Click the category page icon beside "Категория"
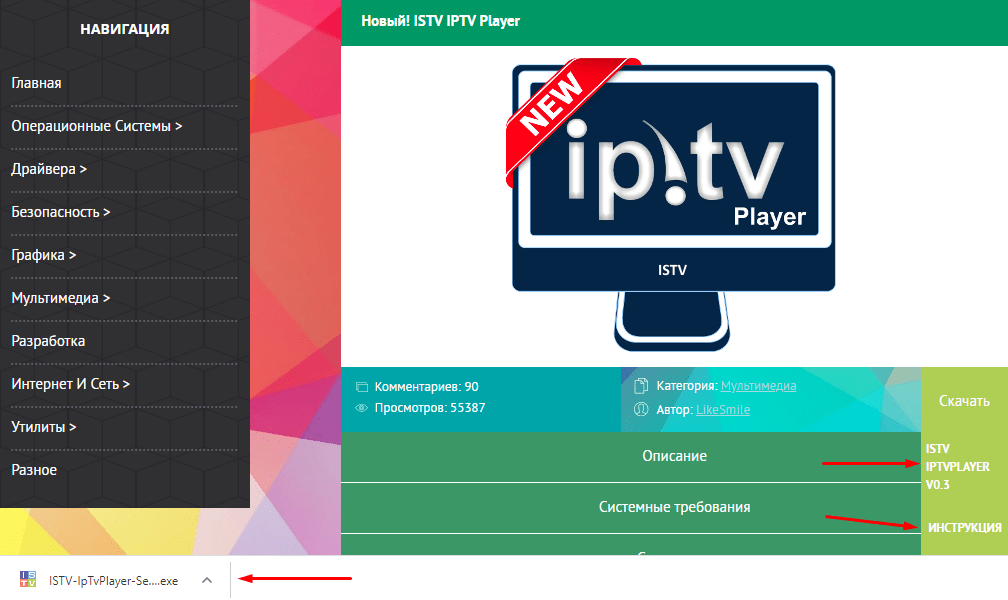This screenshot has width=1008, height=600. coord(641,385)
